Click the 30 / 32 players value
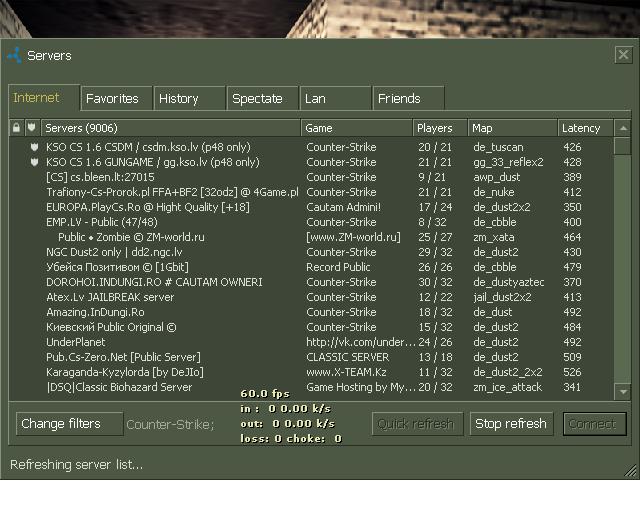This screenshot has width=640, height=512. [435, 282]
